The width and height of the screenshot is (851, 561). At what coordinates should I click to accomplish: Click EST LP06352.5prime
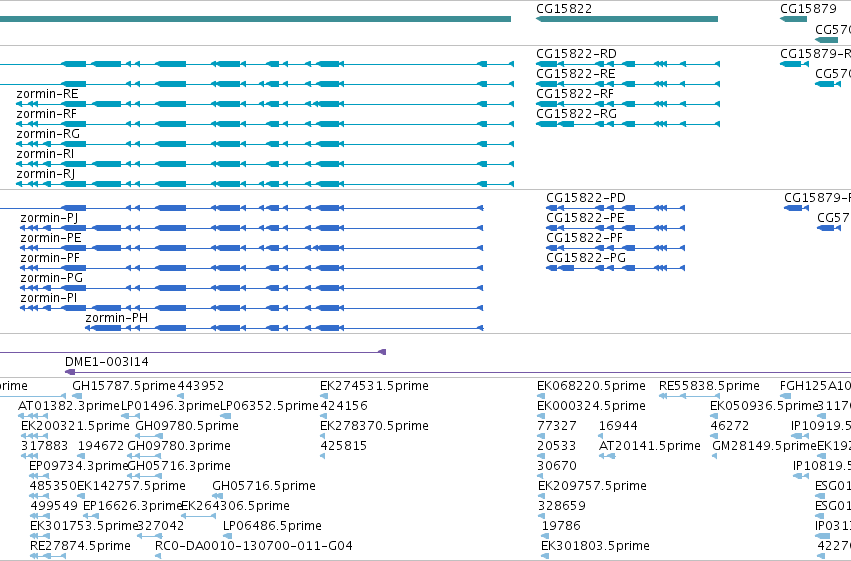[269, 406]
